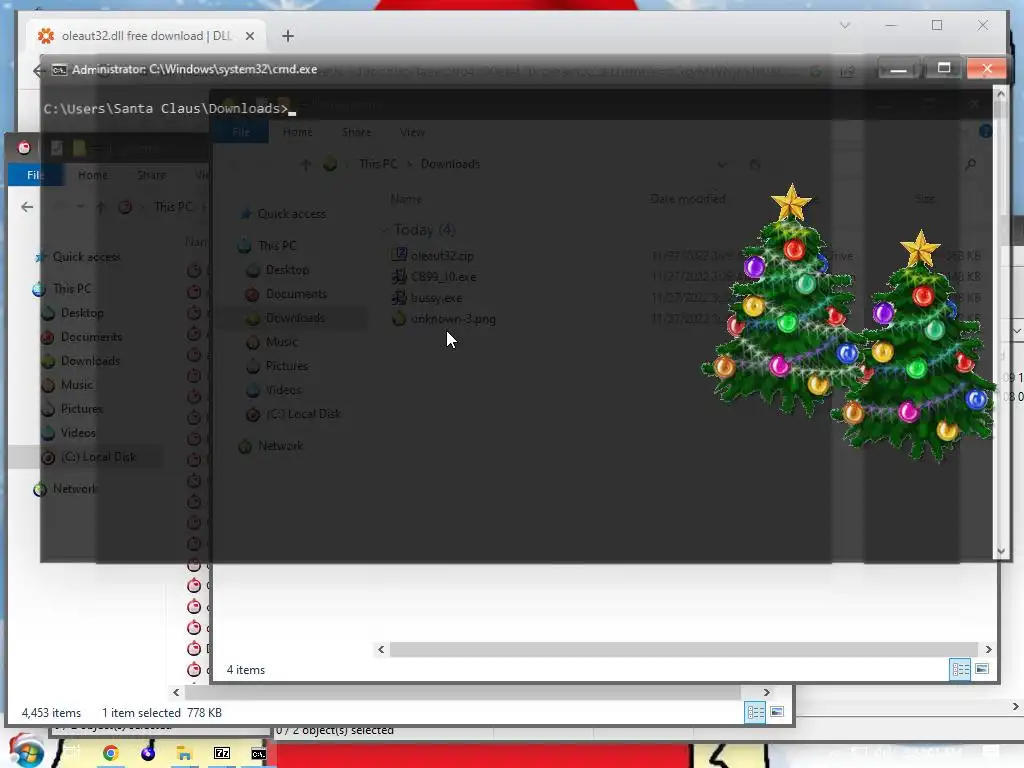Viewport: 1024px width, 768px height.
Task: Click Up arrow in Downloads explorer
Action: pyautogui.click(x=305, y=165)
